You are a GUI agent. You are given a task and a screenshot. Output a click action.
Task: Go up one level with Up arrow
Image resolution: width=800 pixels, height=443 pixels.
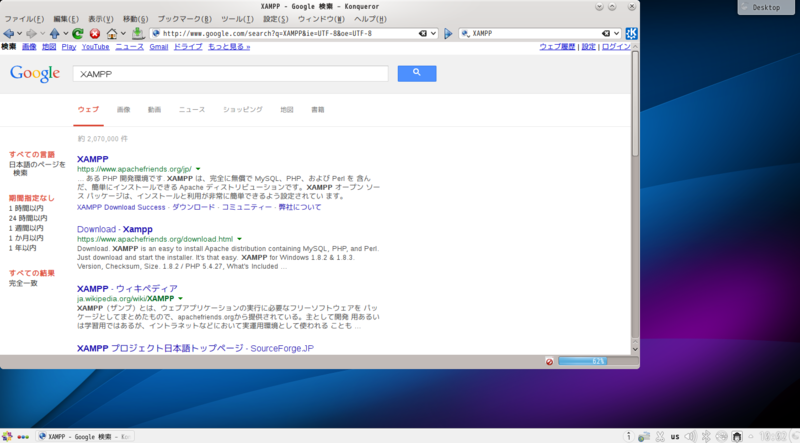tap(55, 34)
